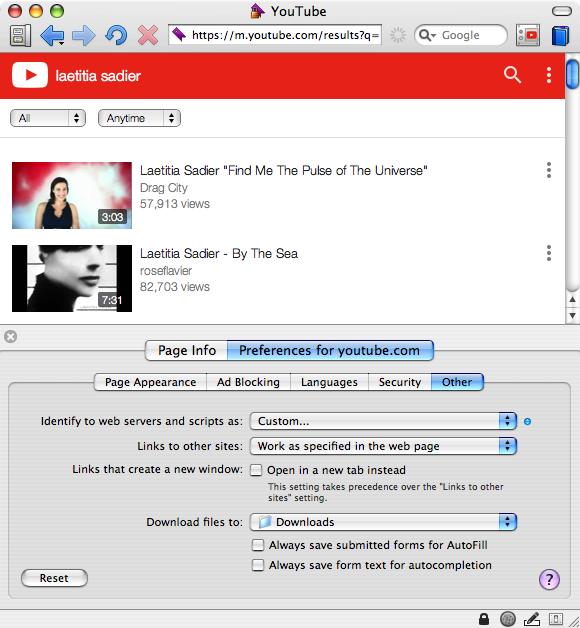The width and height of the screenshot is (580, 628).
Task: Click the page vertical scrollbar thumb
Action: click(572, 74)
